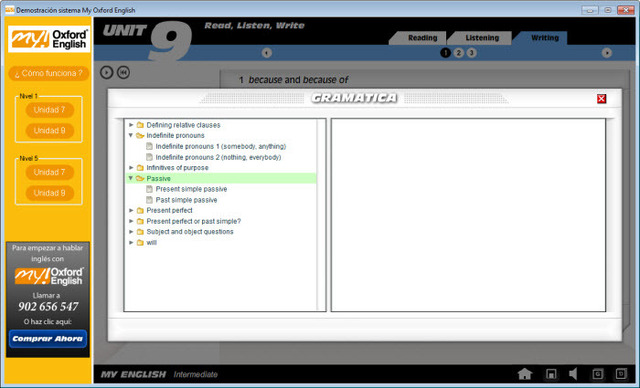The width and height of the screenshot is (640, 388).
Task: Click the play circle icon above panel
Action: point(107,72)
